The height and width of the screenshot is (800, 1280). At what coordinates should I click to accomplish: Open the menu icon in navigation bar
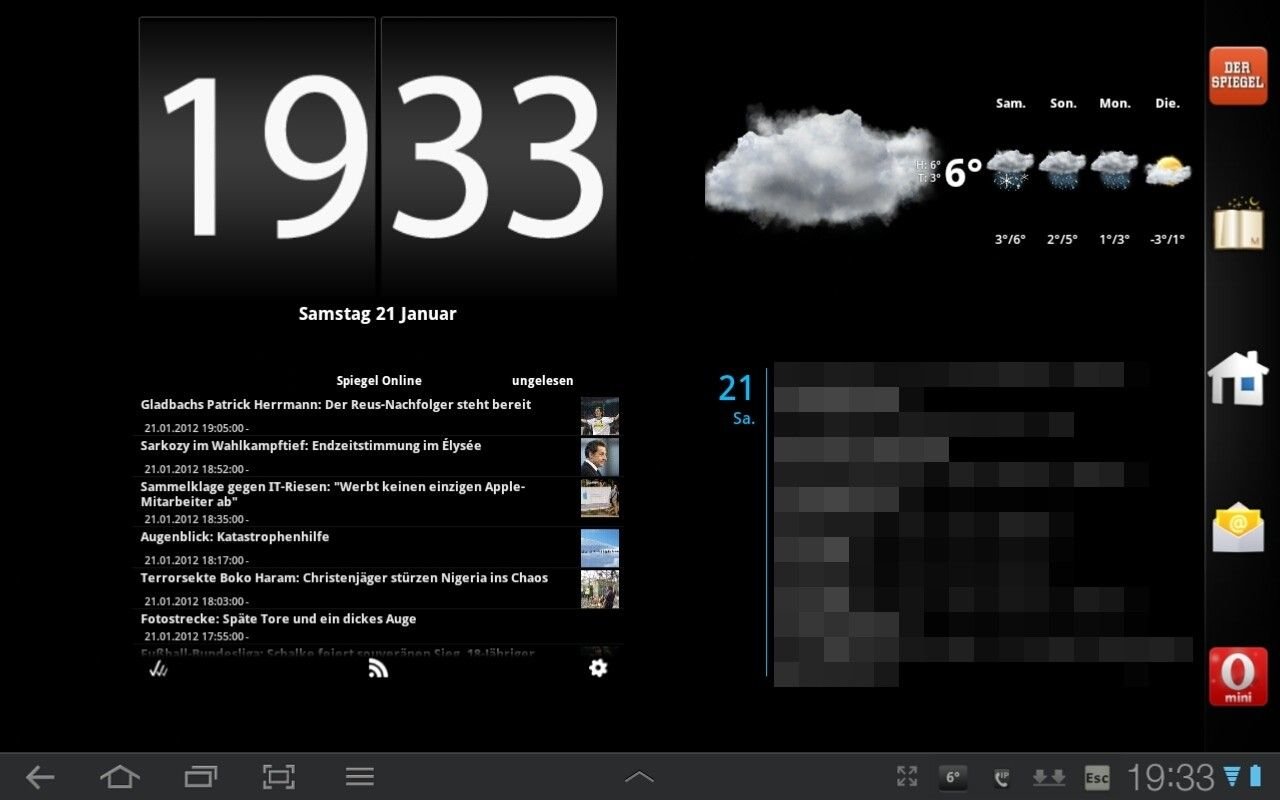click(359, 777)
